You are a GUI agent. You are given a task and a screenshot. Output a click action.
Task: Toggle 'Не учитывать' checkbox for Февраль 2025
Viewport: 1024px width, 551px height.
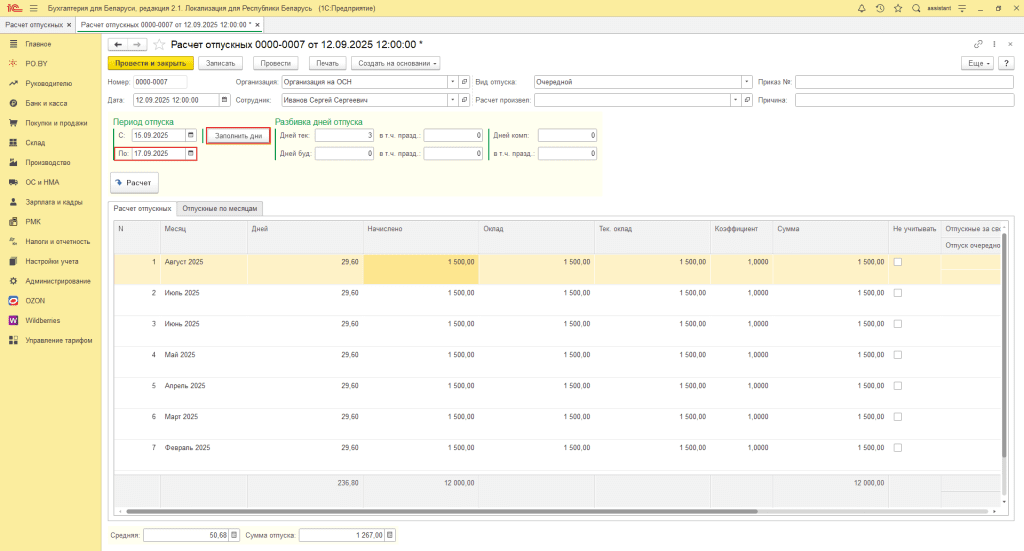pyautogui.click(x=897, y=447)
